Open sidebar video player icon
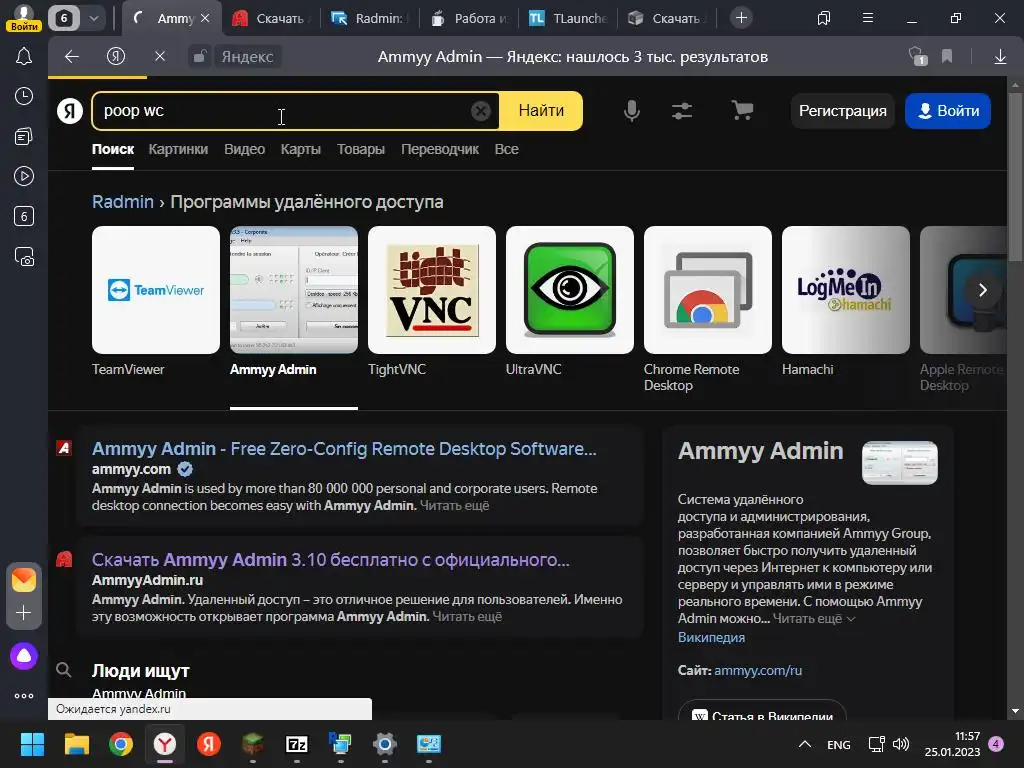 (x=24, y=176)
